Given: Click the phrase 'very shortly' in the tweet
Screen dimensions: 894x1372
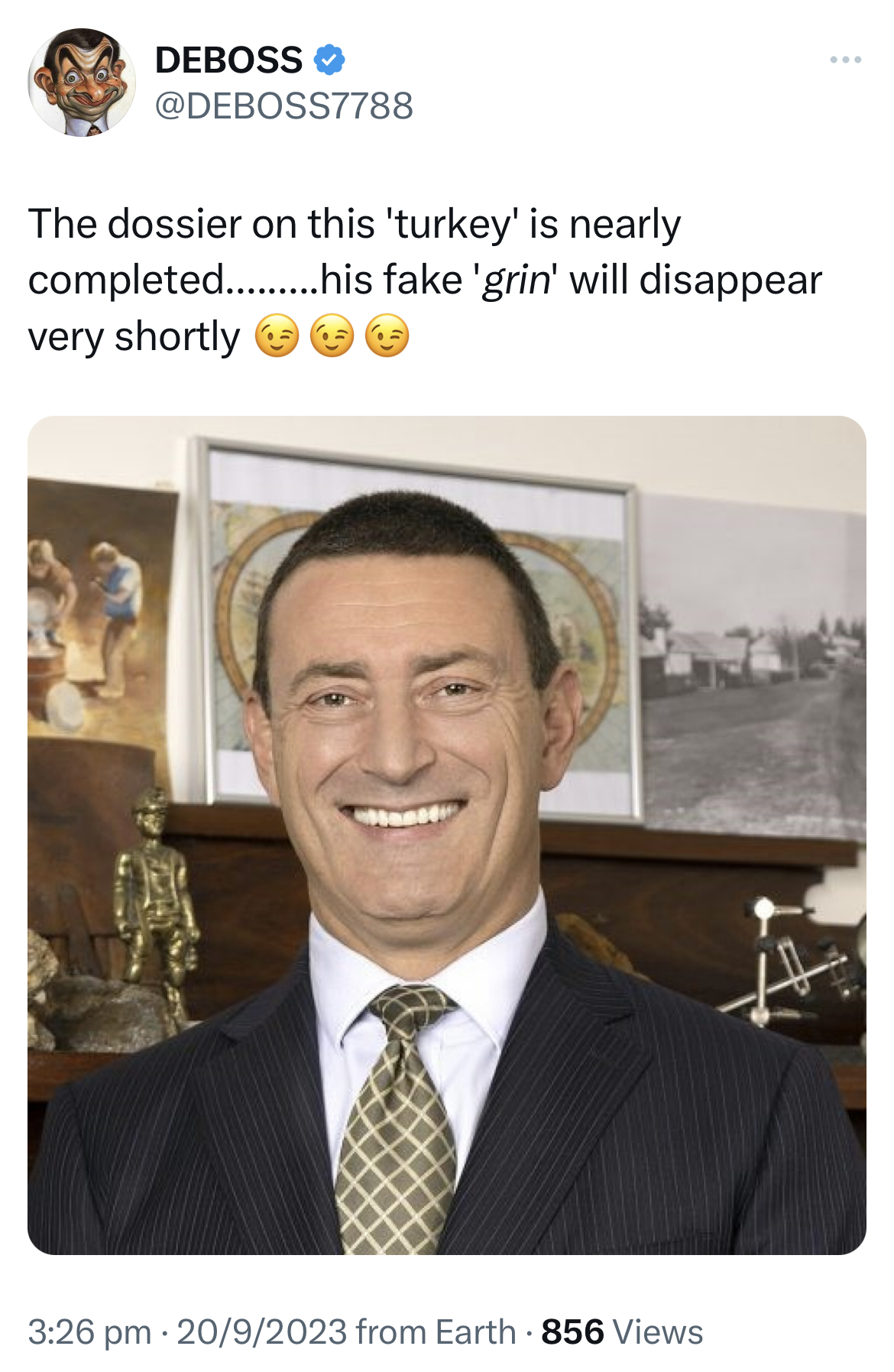Looking at the screenshot, I should [x=134, y=337].
